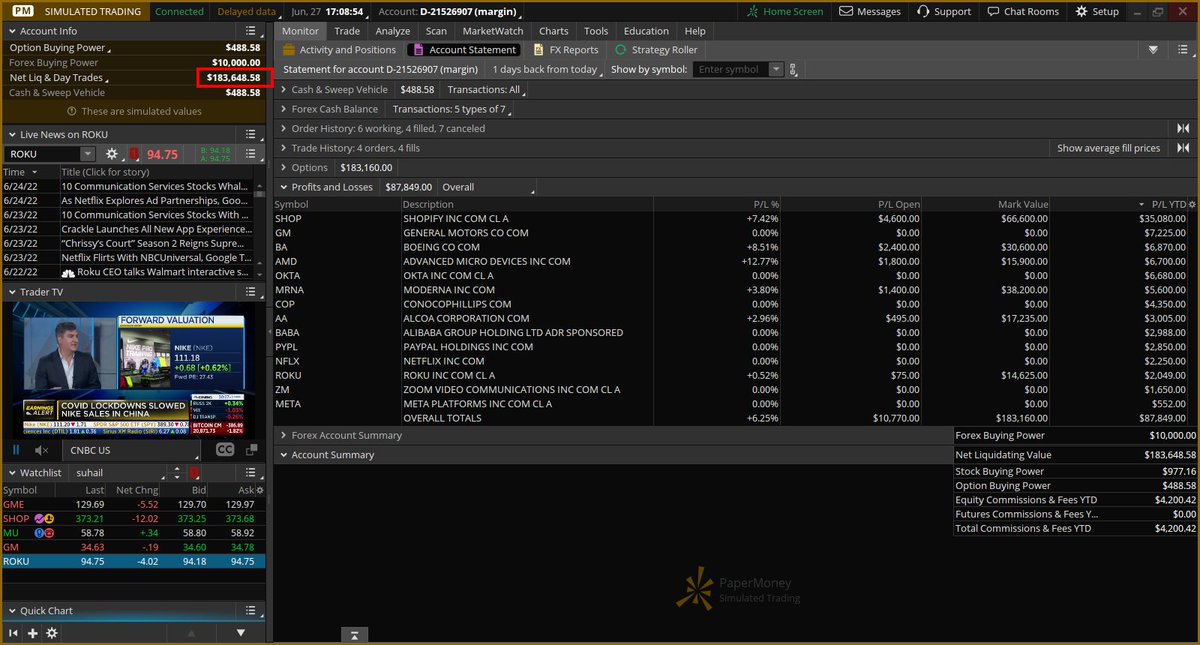Screen dimensions: 1200x645
Task: Open Trader TV gadget menu icon
Action: (x=253, y=292)
